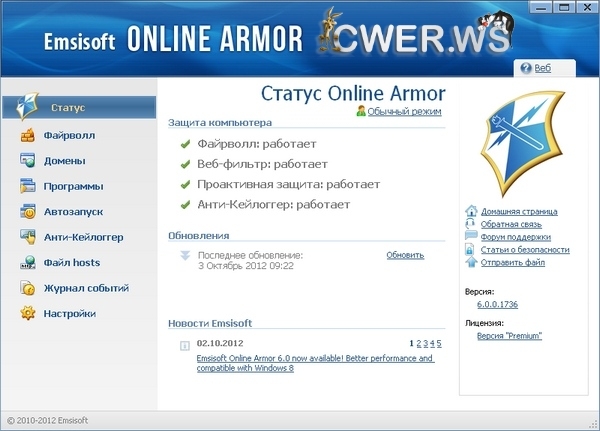
Task: Switch to the Журнал событий label
Action: (x=86, y=288)
